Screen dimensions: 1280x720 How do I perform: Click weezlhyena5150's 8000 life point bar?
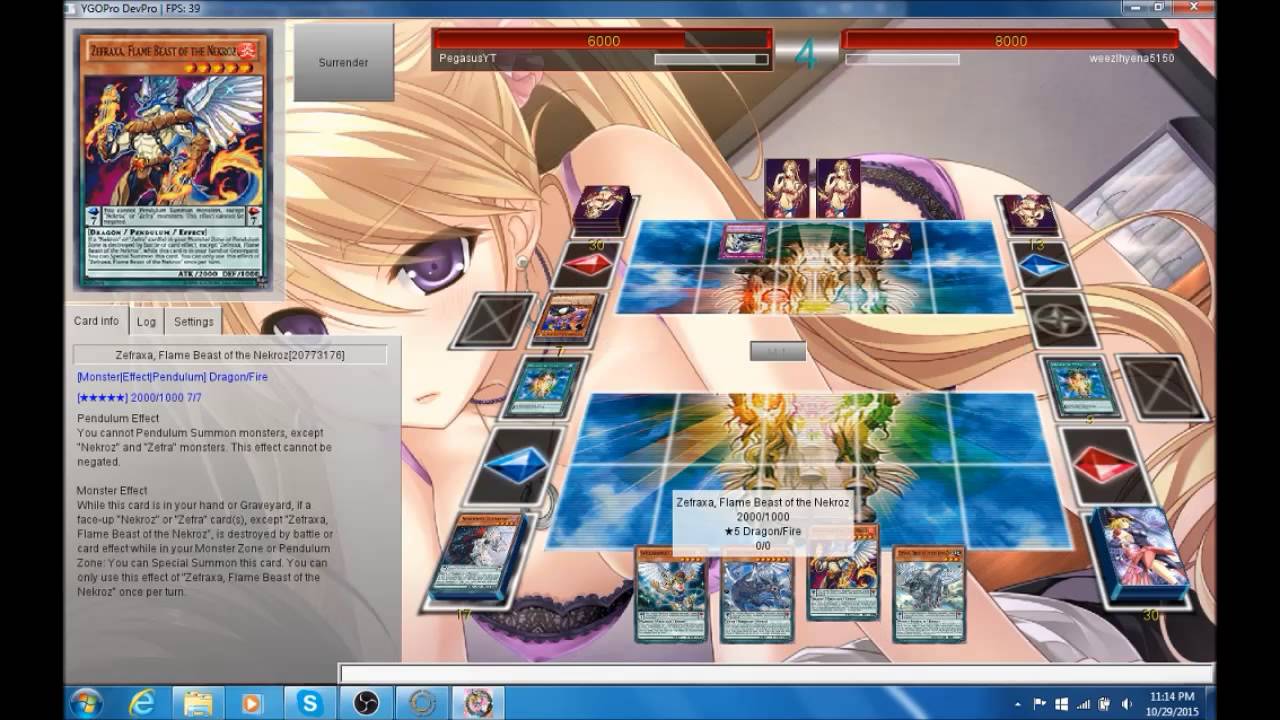coord(1010,41)
